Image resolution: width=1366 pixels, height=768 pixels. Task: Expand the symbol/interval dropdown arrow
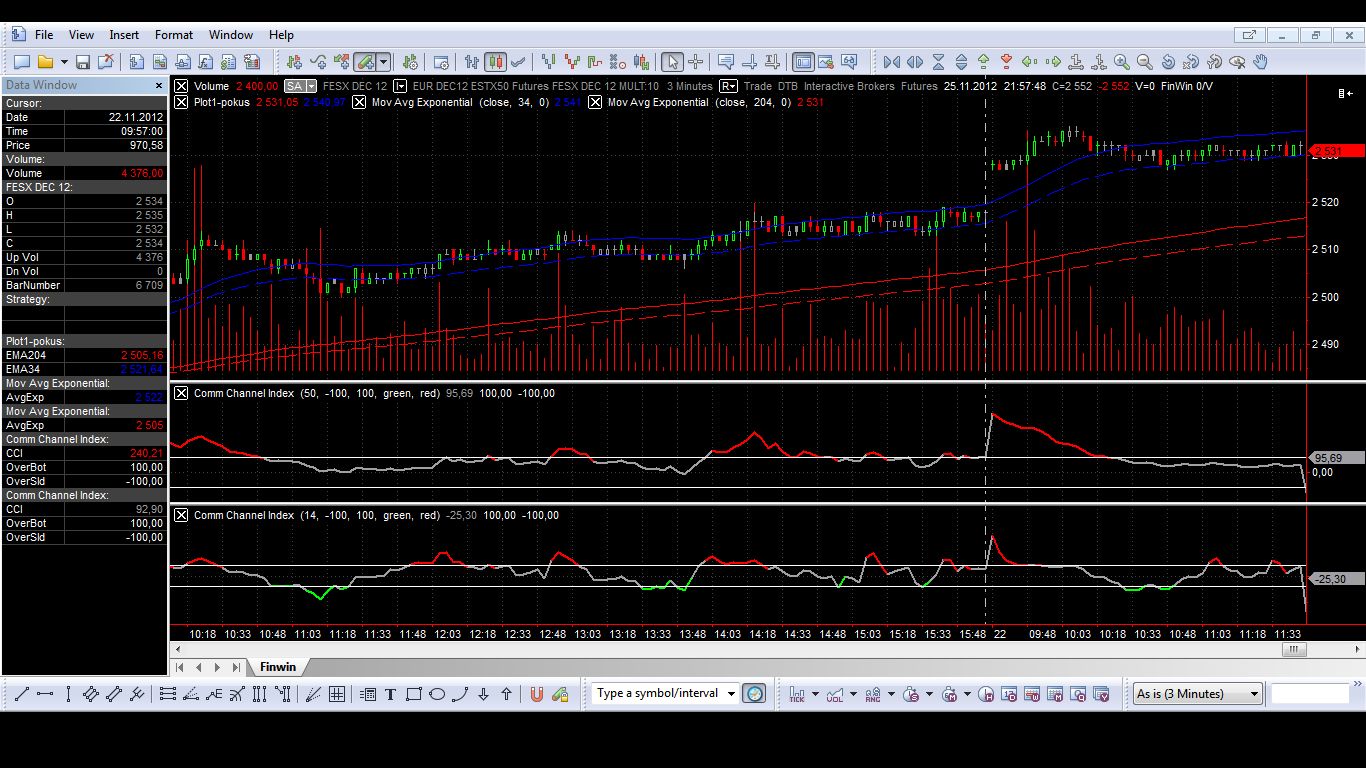(x=731, y=694)
